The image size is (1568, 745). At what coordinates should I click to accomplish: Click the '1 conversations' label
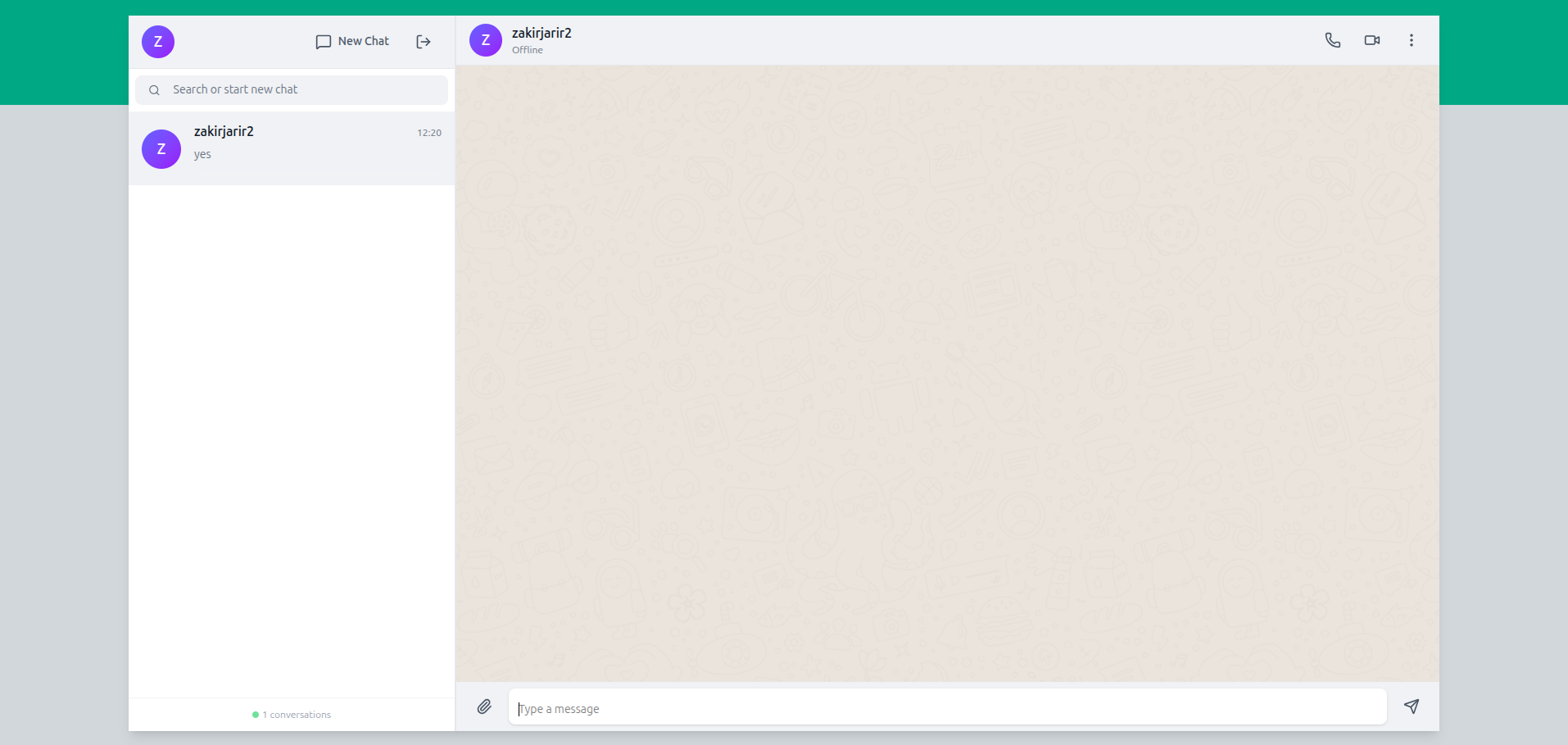(x=291, y=714)
